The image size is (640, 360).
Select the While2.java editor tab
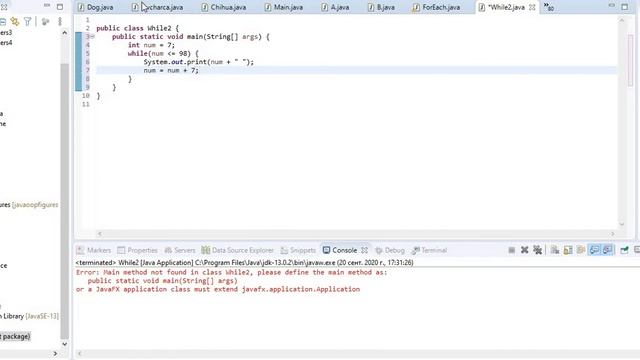click(506, 7)
